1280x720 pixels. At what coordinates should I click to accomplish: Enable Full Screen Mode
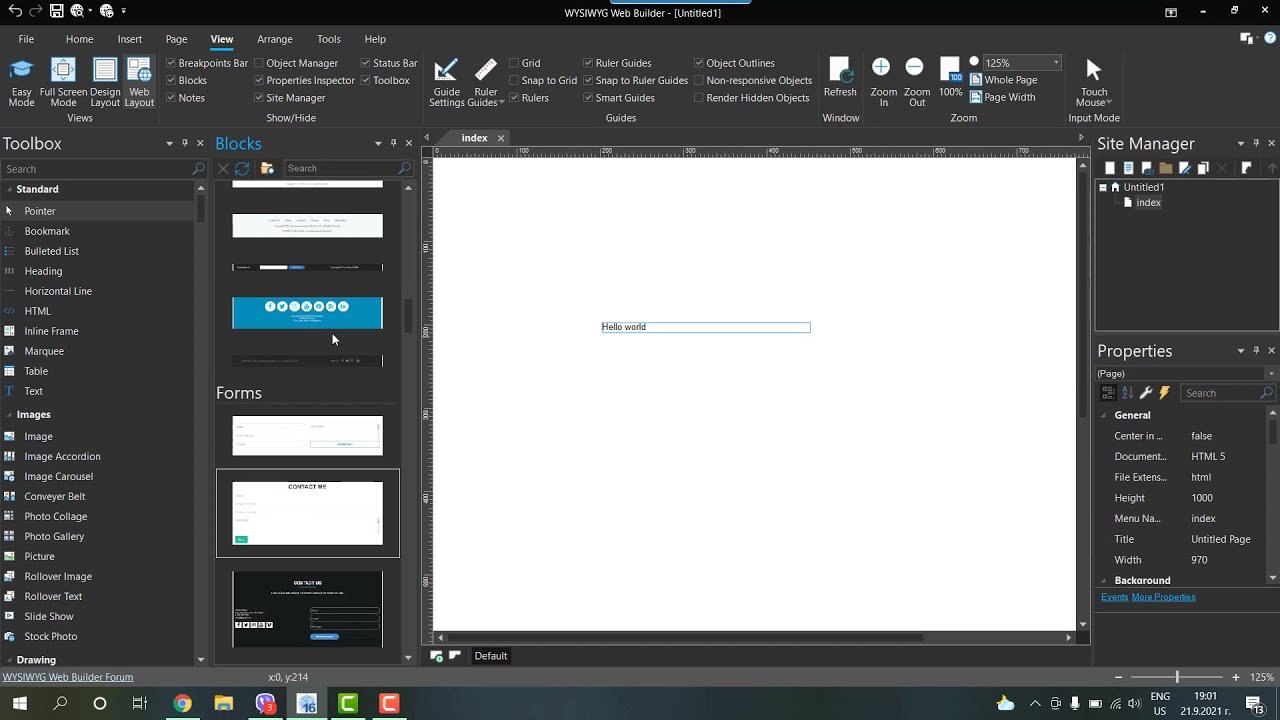pyautogui.click(x=63, y=82)
